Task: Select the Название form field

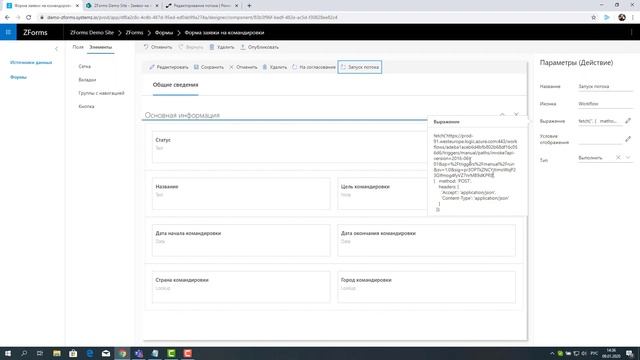Action: click(x=241, y=193)
